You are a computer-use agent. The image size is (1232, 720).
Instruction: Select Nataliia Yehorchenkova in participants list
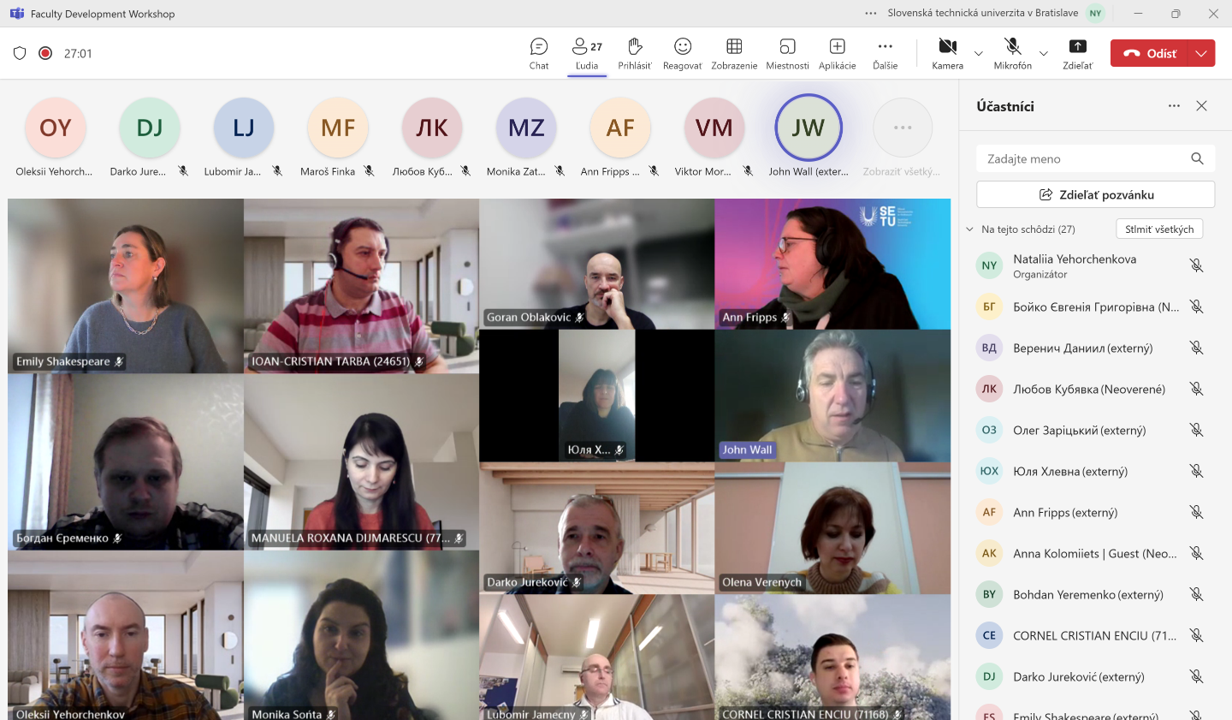coord(1075,265)
